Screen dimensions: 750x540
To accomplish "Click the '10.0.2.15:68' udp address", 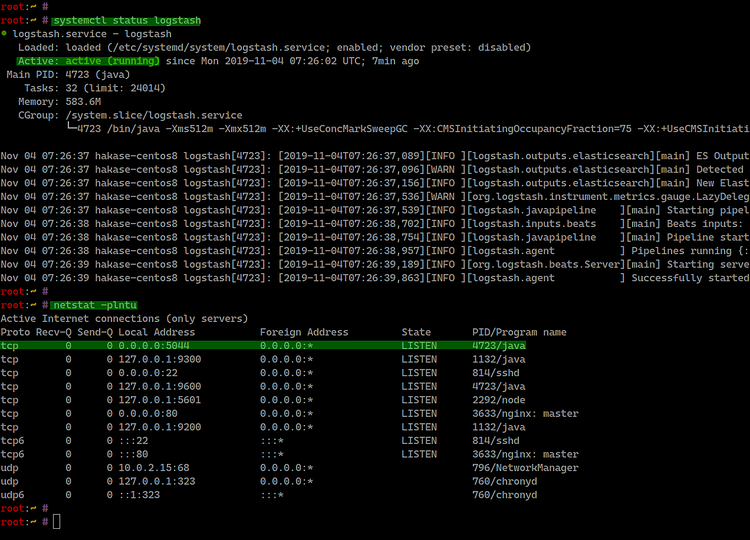I will coord(154,468).
